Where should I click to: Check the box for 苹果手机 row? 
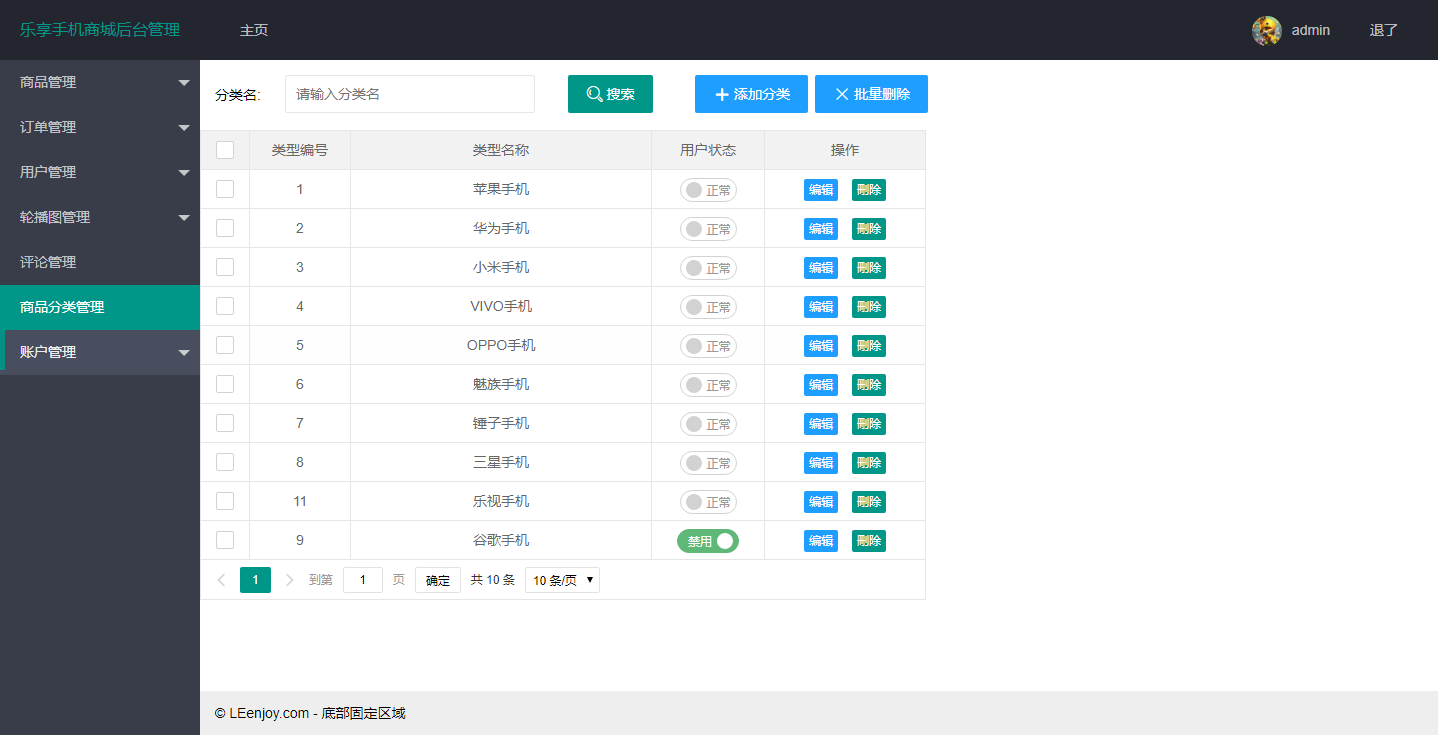[x=225, y=189]
